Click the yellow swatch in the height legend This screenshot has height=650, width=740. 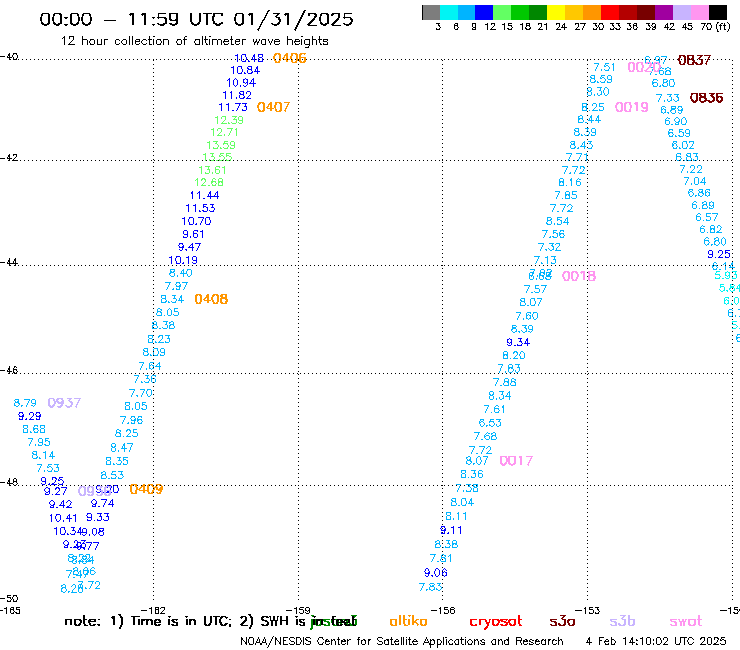tap(556, 12)
